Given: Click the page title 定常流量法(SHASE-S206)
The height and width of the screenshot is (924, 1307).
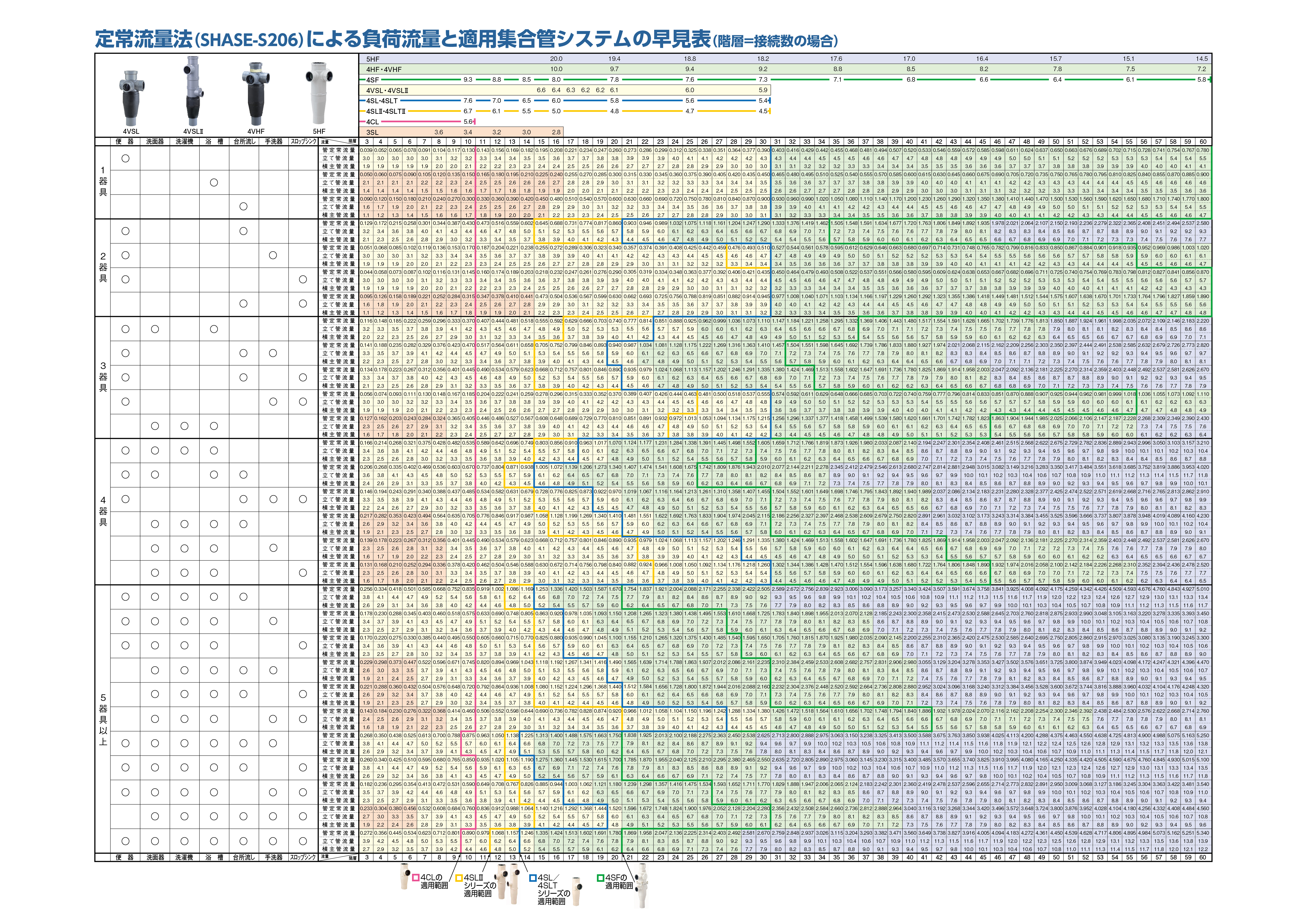Looking at the screenshot, I should click(x=199, y=39).
